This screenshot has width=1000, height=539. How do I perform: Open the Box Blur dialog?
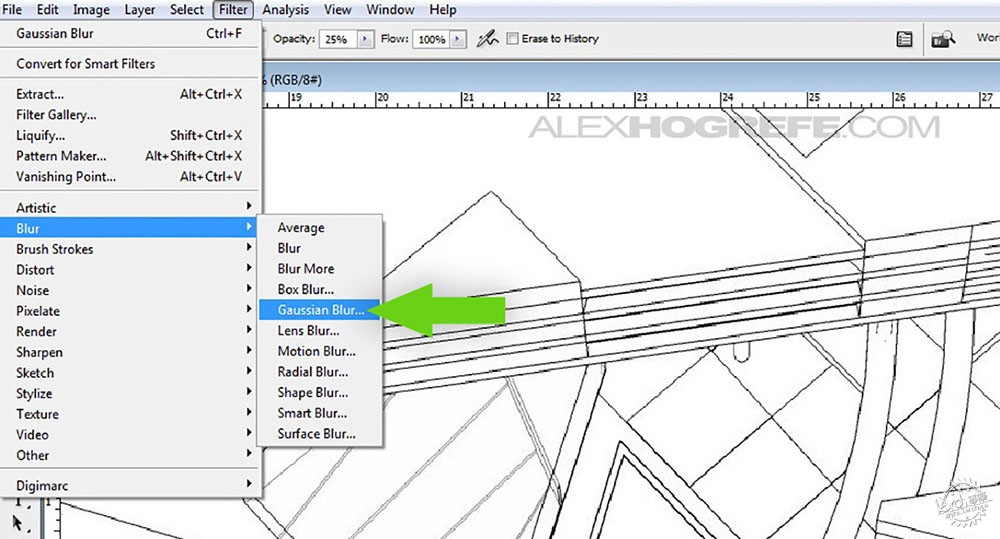point(320,289)
